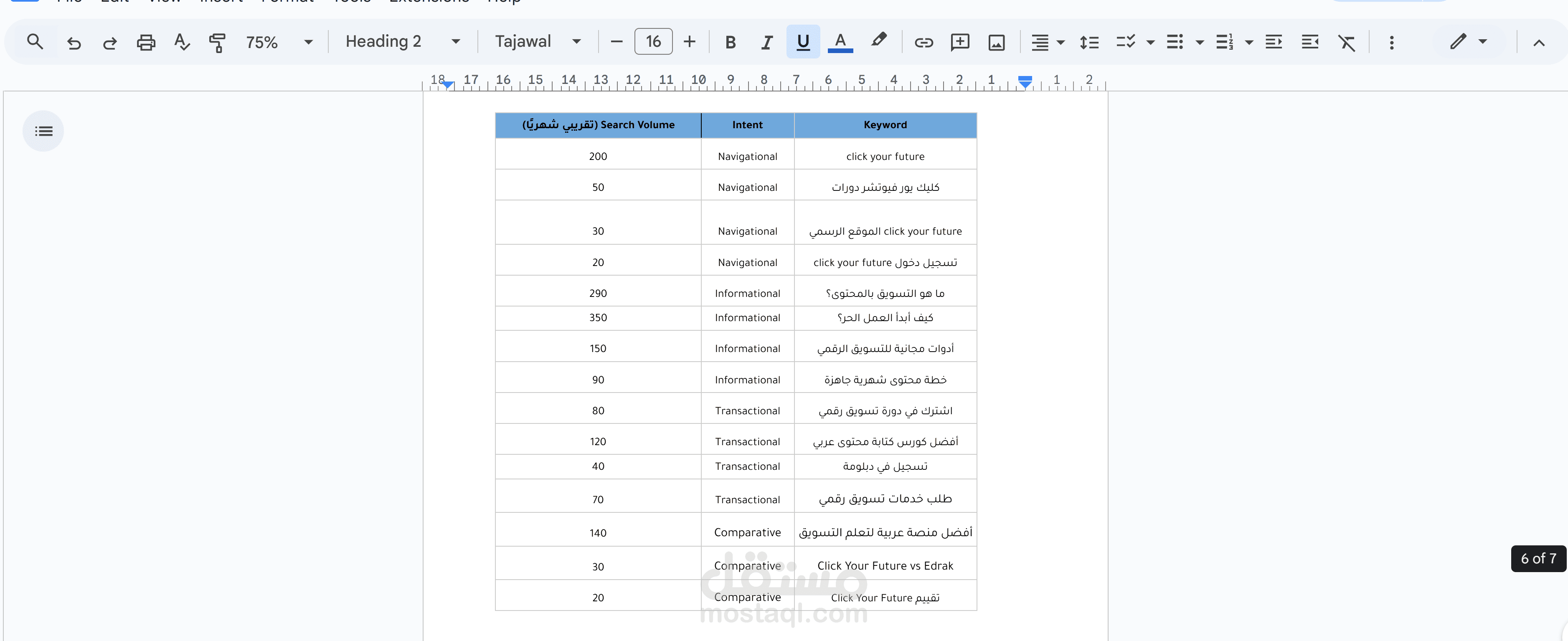Click the font size field showing 16
The width and height of the screenshot is (1568, 641).
tap(653, 42)
